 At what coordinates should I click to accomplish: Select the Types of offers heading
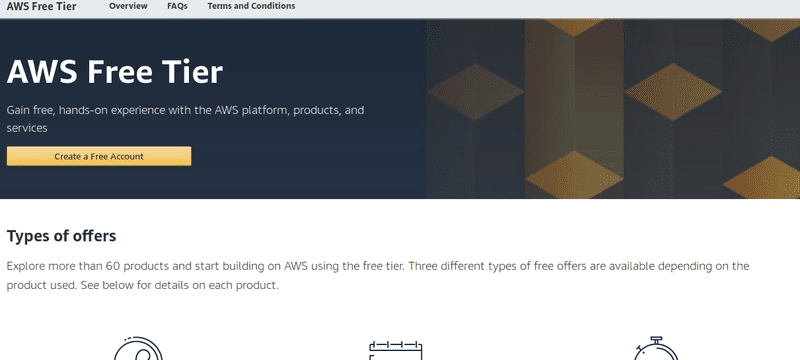coord(61,236)
